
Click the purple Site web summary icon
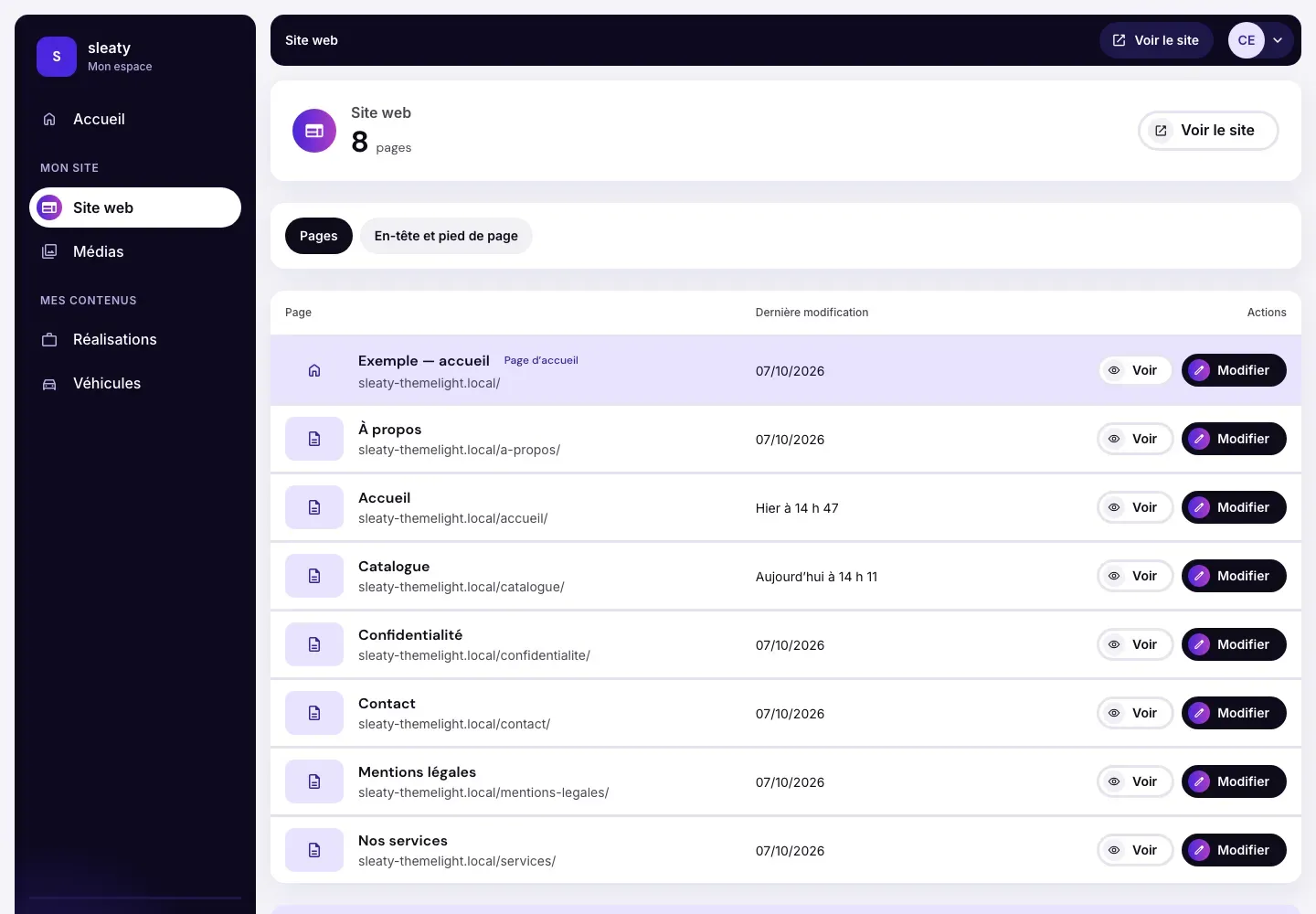[314, 131]
